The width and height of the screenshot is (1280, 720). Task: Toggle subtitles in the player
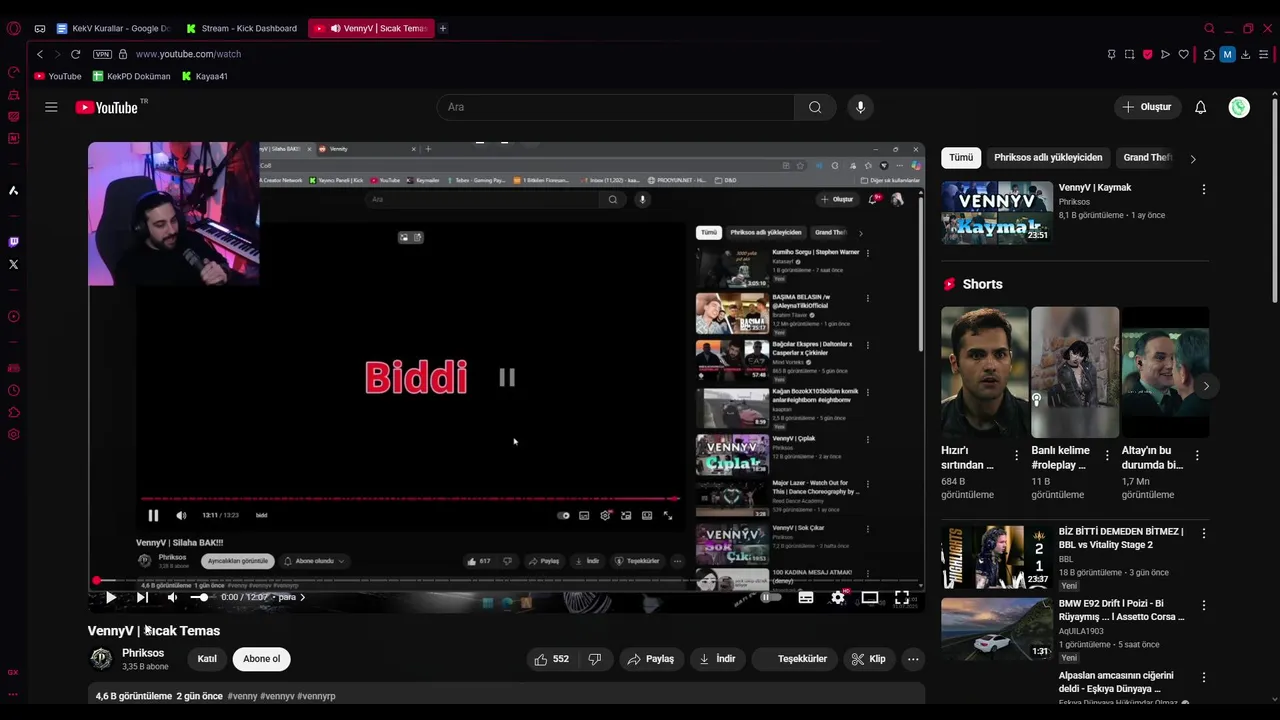tap(806, 597)
